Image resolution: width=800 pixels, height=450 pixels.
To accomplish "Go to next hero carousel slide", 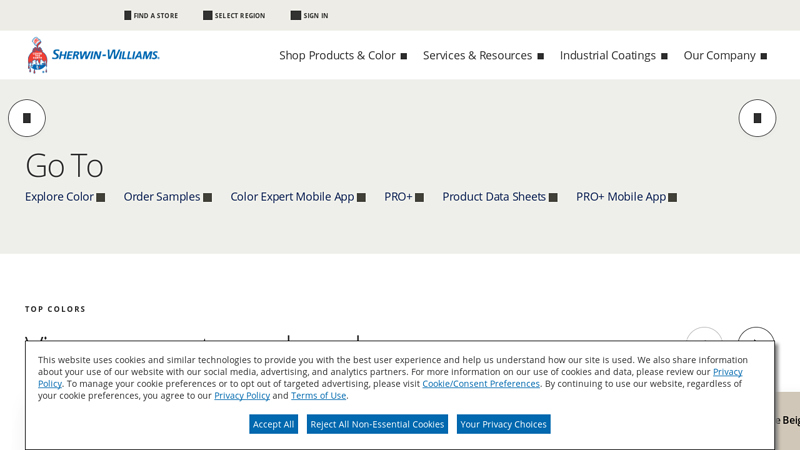I will [757, 118].
